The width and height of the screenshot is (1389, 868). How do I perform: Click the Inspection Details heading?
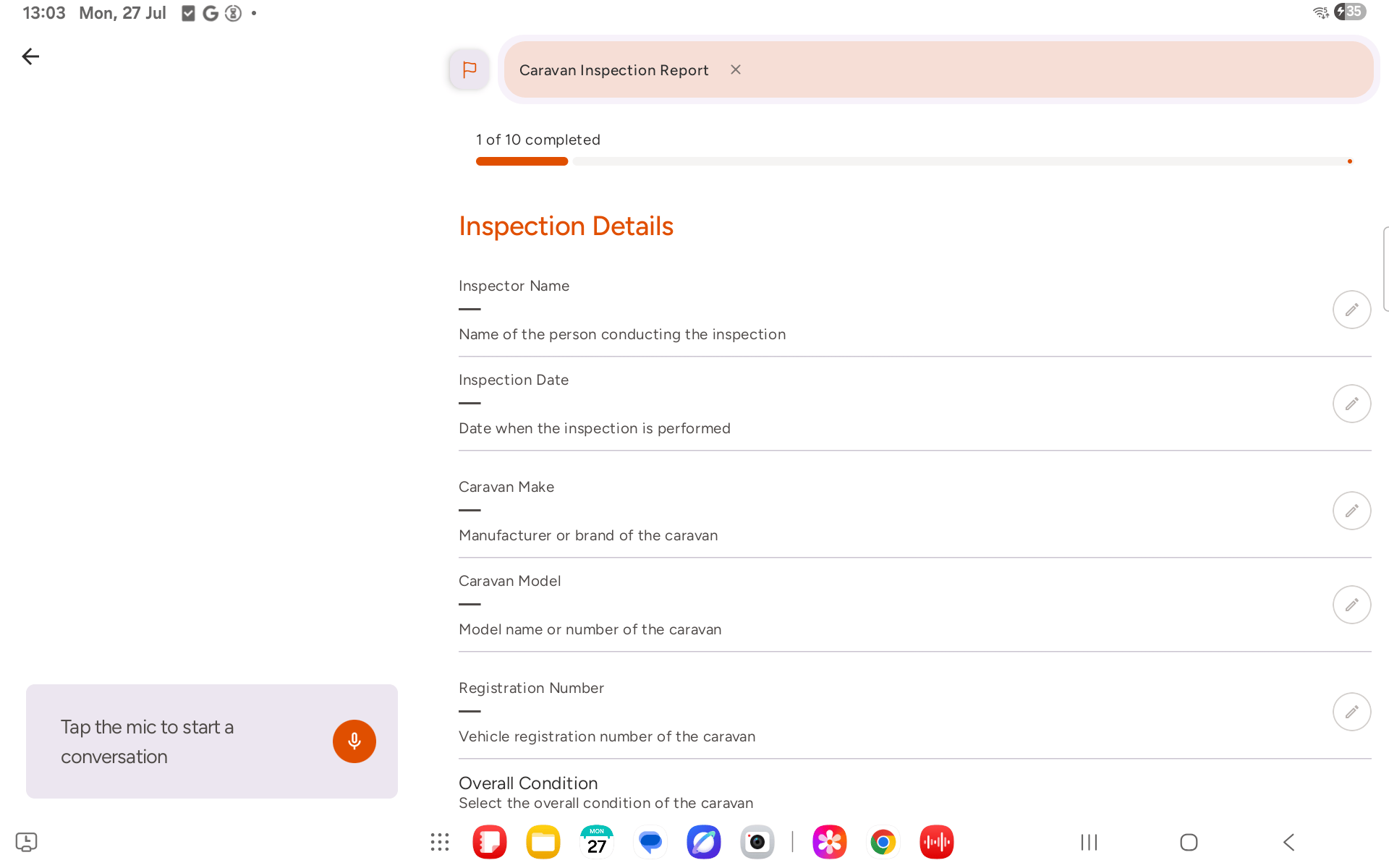pos(566,226)
